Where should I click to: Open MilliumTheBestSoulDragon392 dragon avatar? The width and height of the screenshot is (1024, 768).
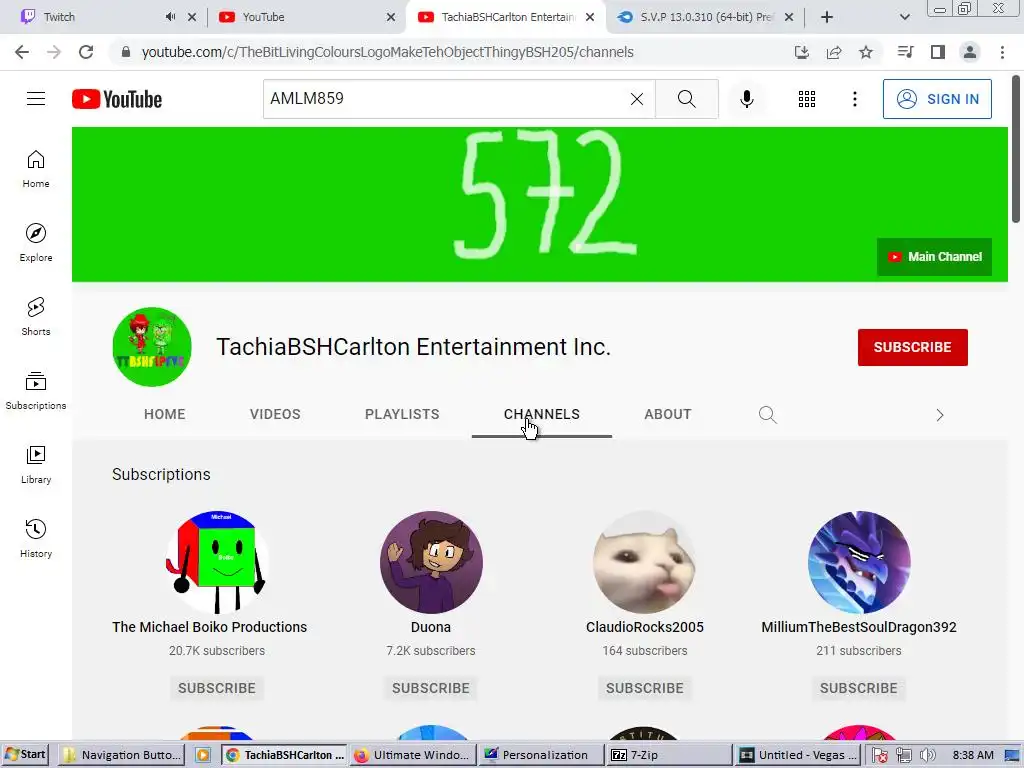pyautogui.click(x=859, y=562)
